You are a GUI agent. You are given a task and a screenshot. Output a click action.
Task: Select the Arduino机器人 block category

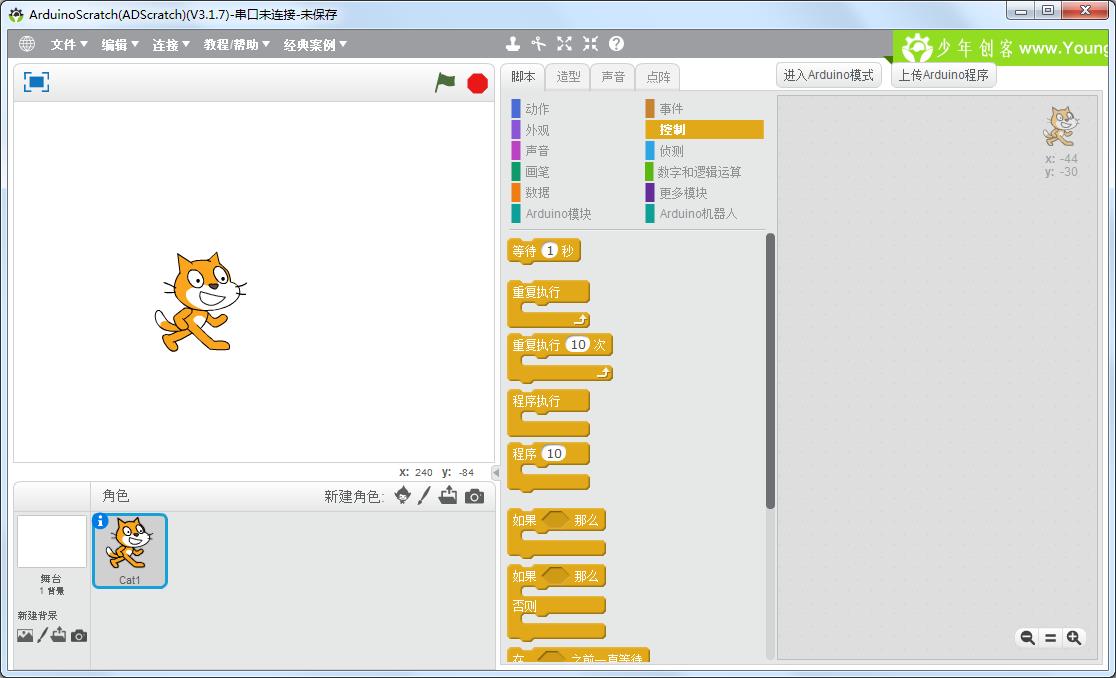(x=691, y=213)
